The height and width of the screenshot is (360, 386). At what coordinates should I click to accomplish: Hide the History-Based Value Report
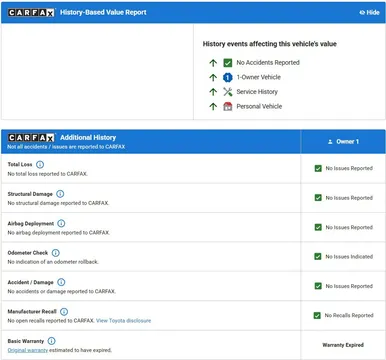[x=369, y=12]
